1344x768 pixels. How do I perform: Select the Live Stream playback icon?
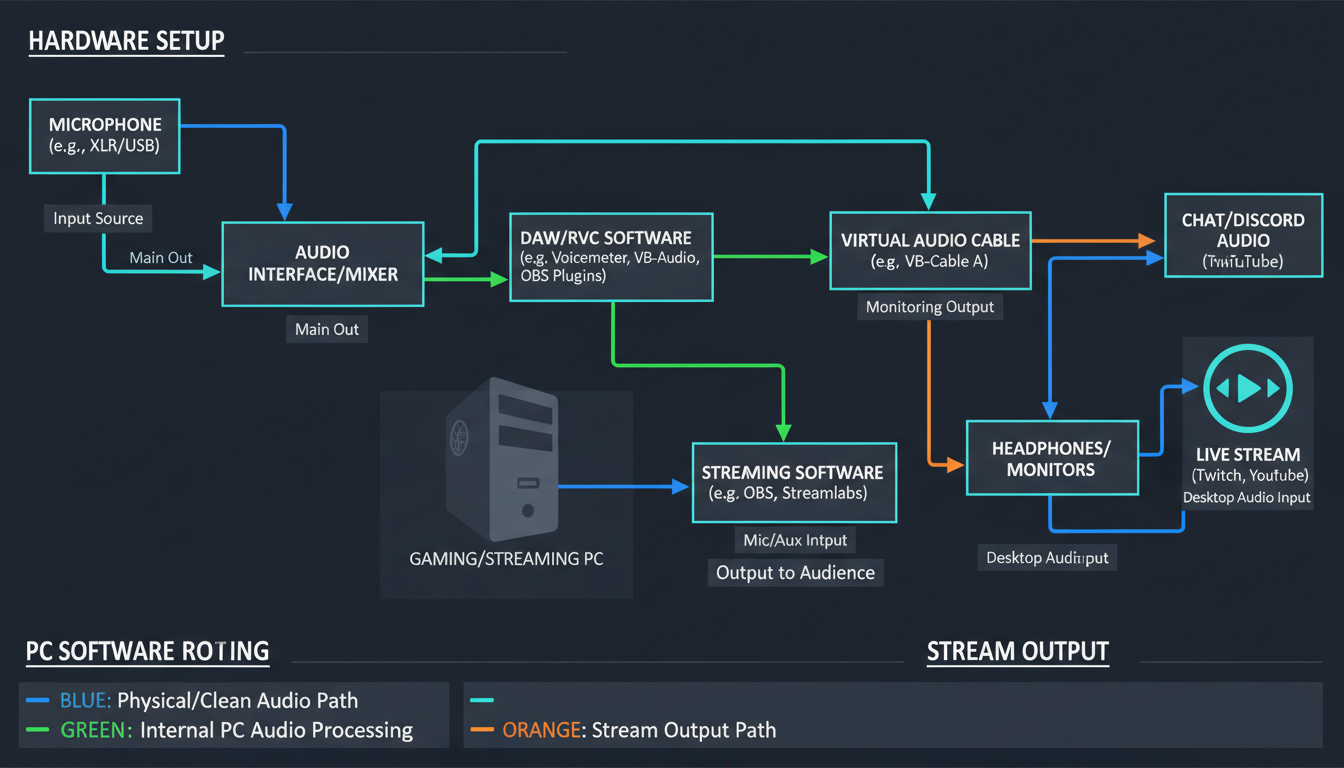coord(1247,388)
